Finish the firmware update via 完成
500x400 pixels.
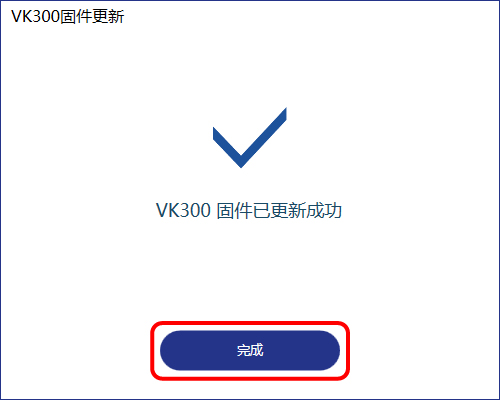(x=250, y=350)
